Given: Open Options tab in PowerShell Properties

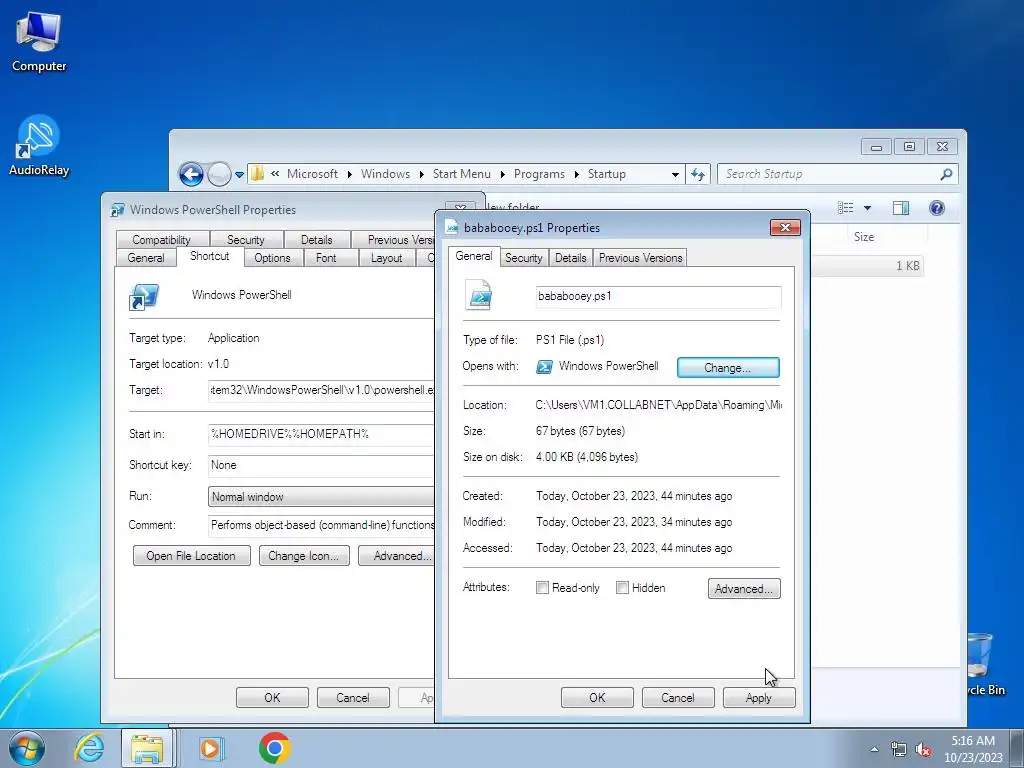Looking at the screenshot, I should coord(272,258).
